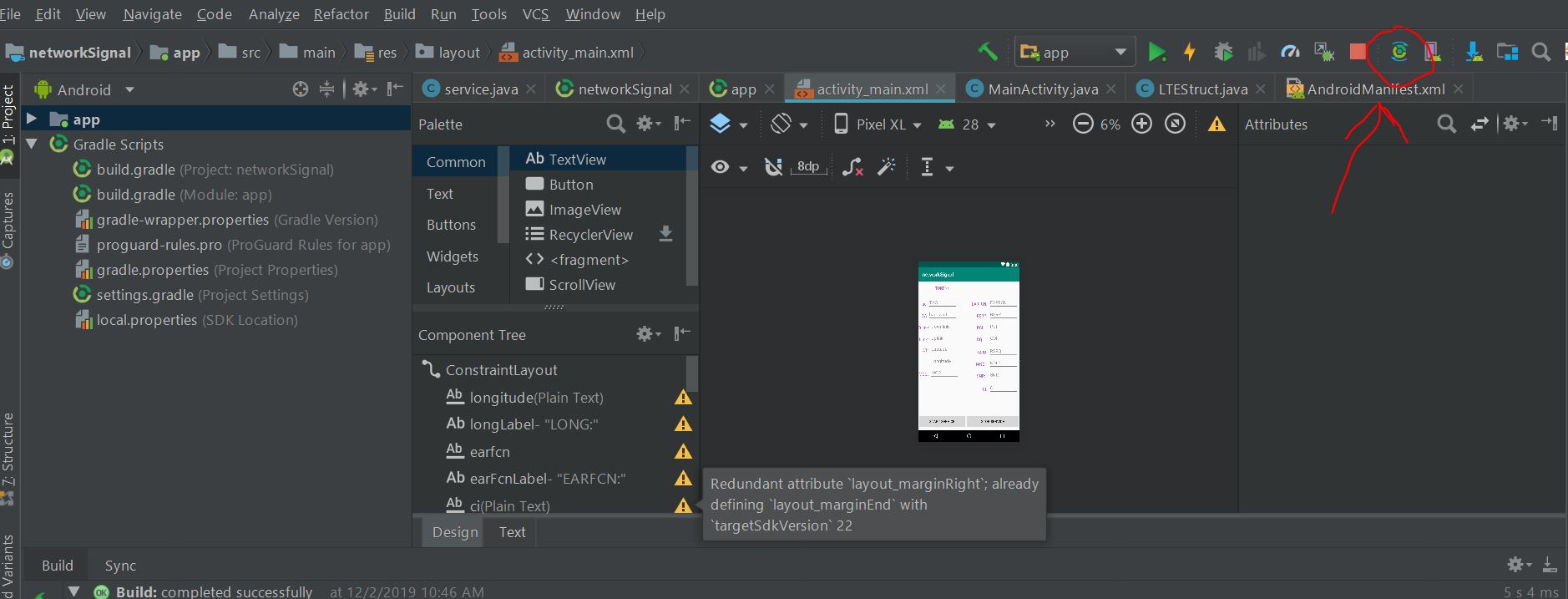Zoom out the layout design
The width and height of the screenshot is (1568, 599).
pos(1083,124)
